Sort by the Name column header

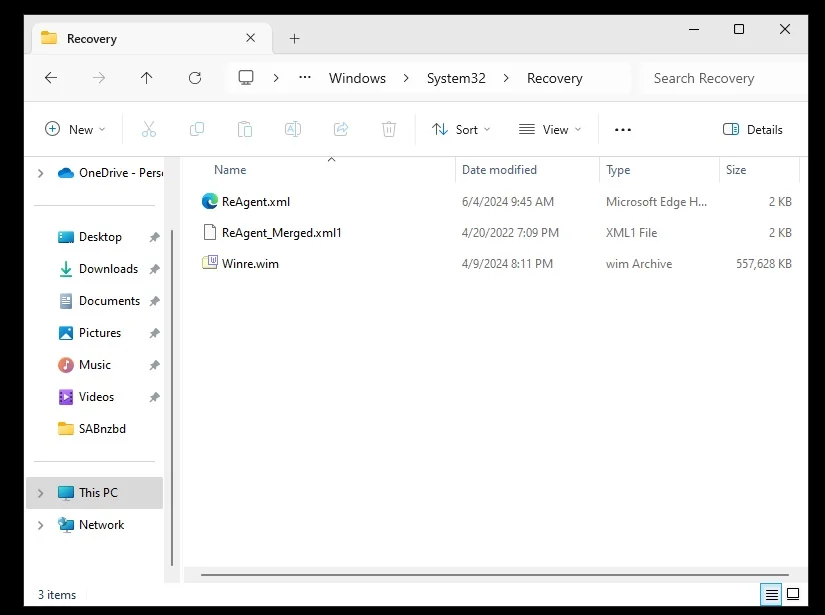pyautogui.click(x=230, y=170)
